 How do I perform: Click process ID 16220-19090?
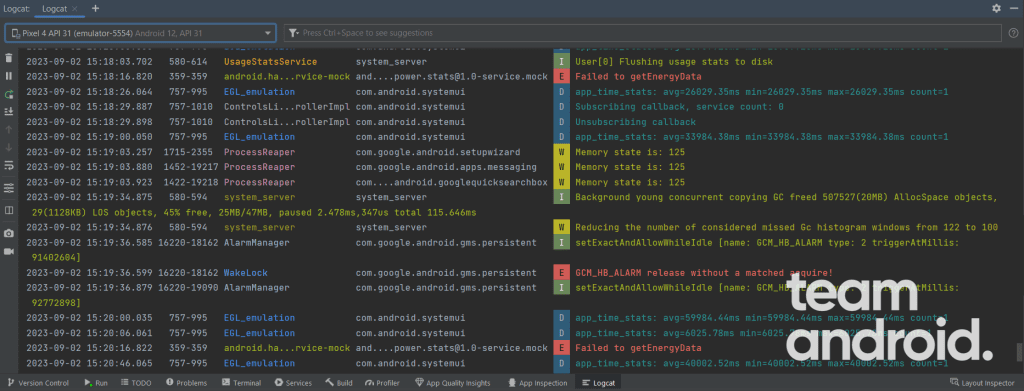click(188, 287)
